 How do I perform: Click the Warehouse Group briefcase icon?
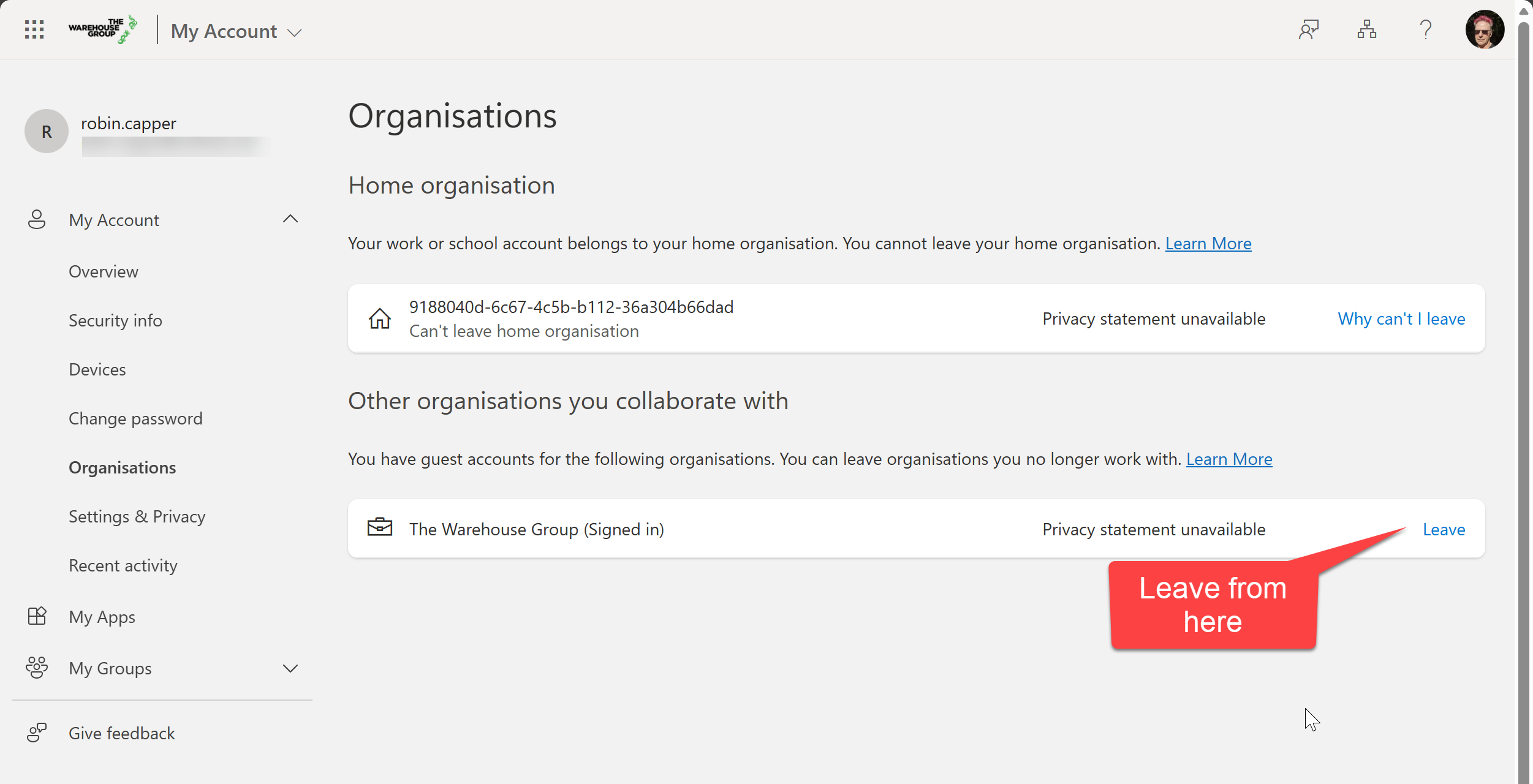[379, 527]
